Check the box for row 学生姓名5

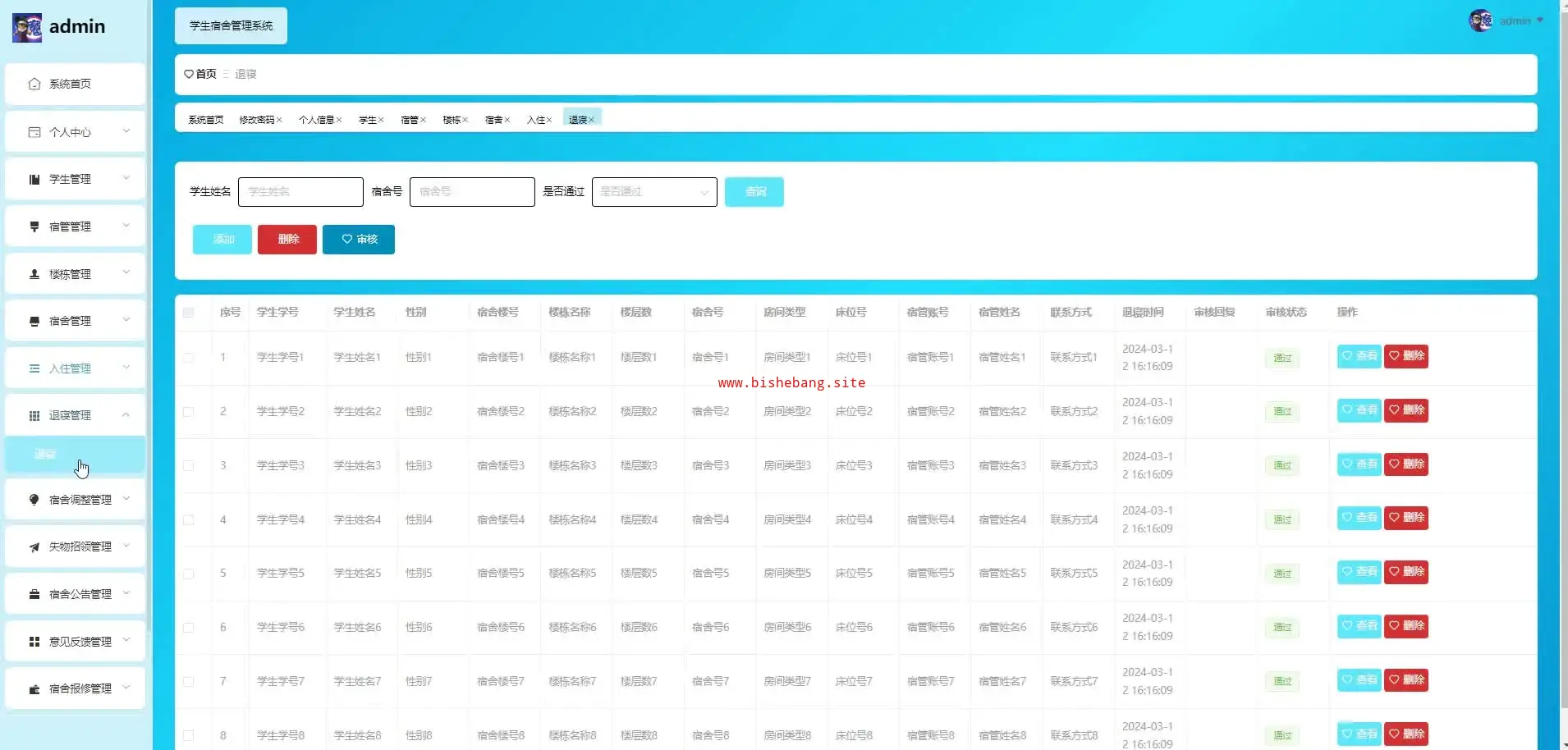pos(189,574)
